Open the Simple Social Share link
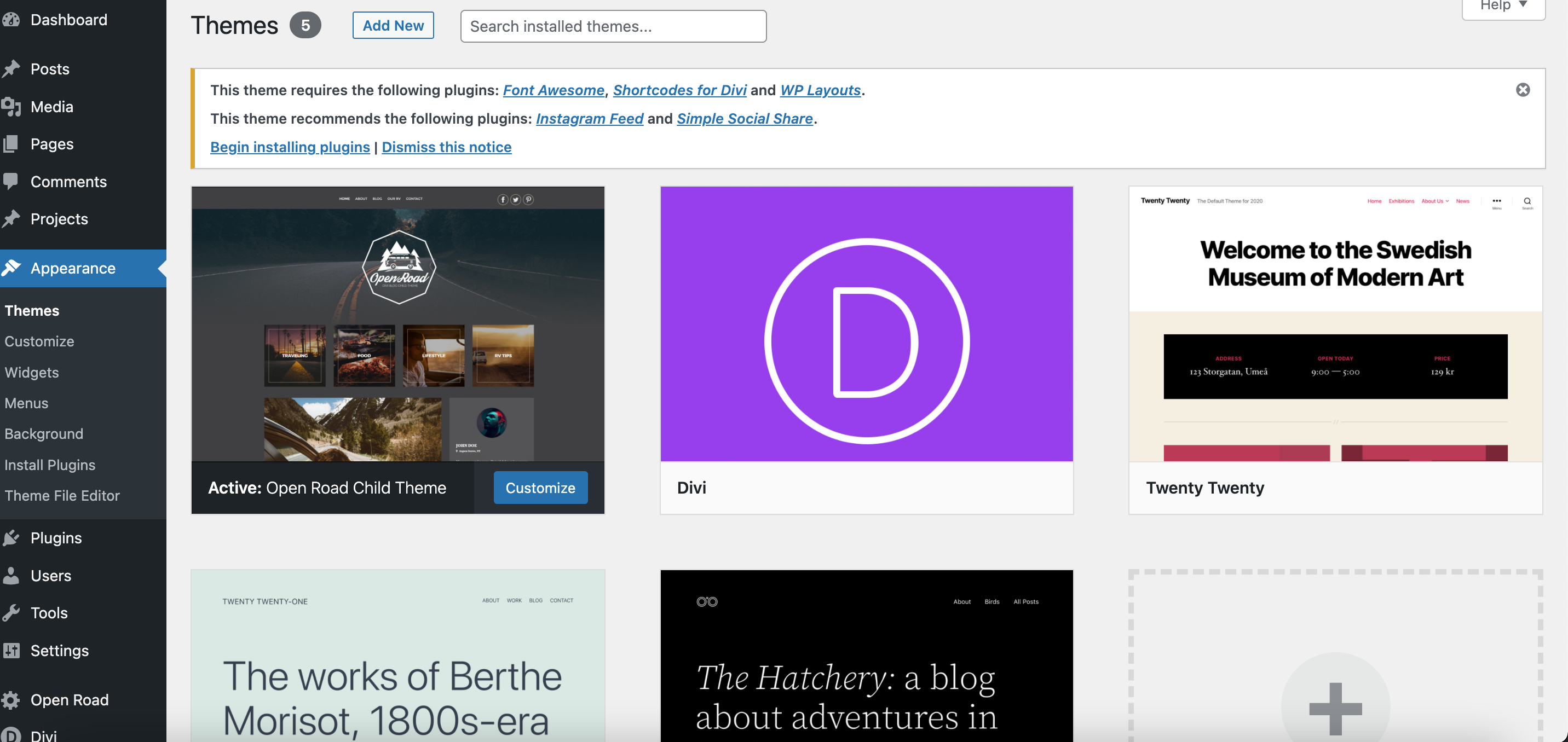Image resolution: width=1568 pixels, height=742 pixels. tap(745, 119)
